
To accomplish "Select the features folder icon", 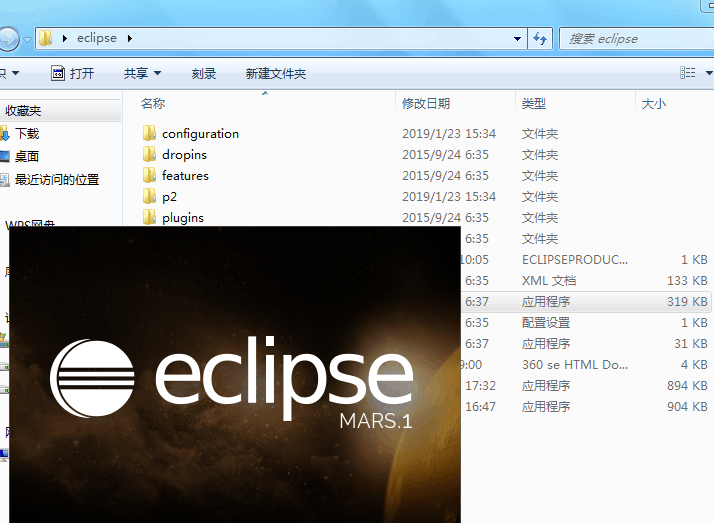I will click(x=149, y=175).
